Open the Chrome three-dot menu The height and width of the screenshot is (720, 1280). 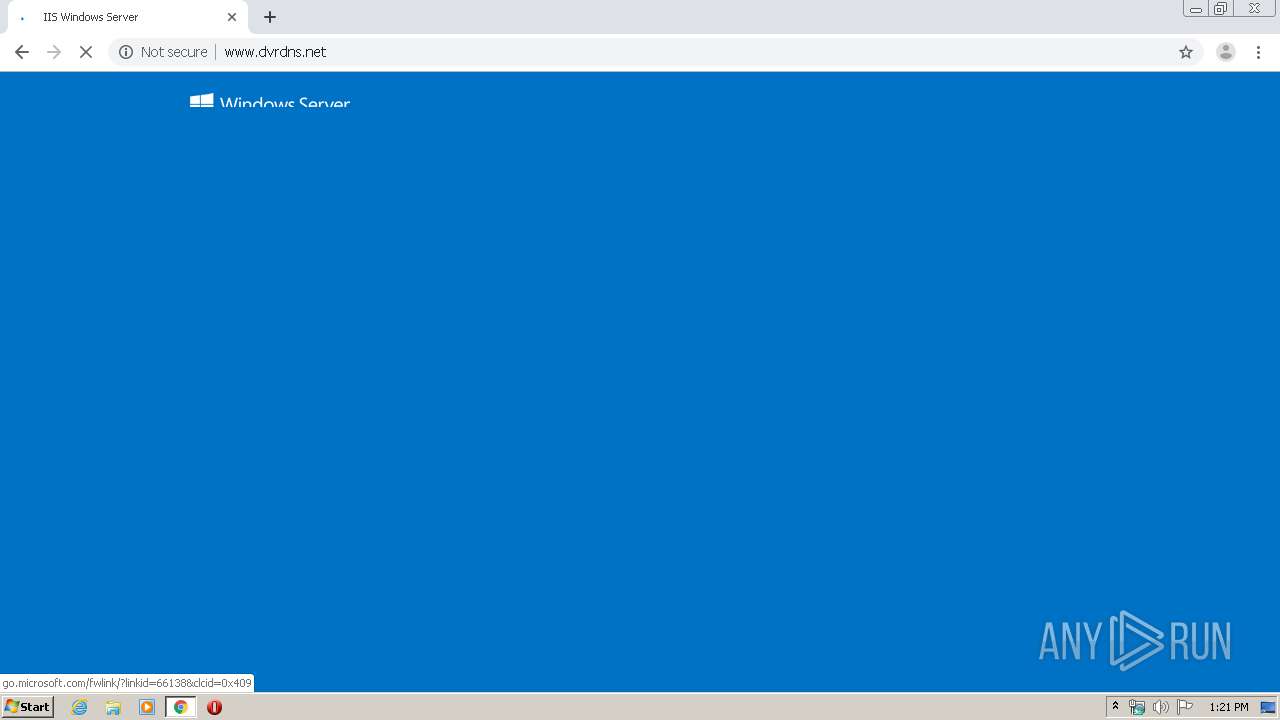pyautogui.click(x=1258, y=52)
